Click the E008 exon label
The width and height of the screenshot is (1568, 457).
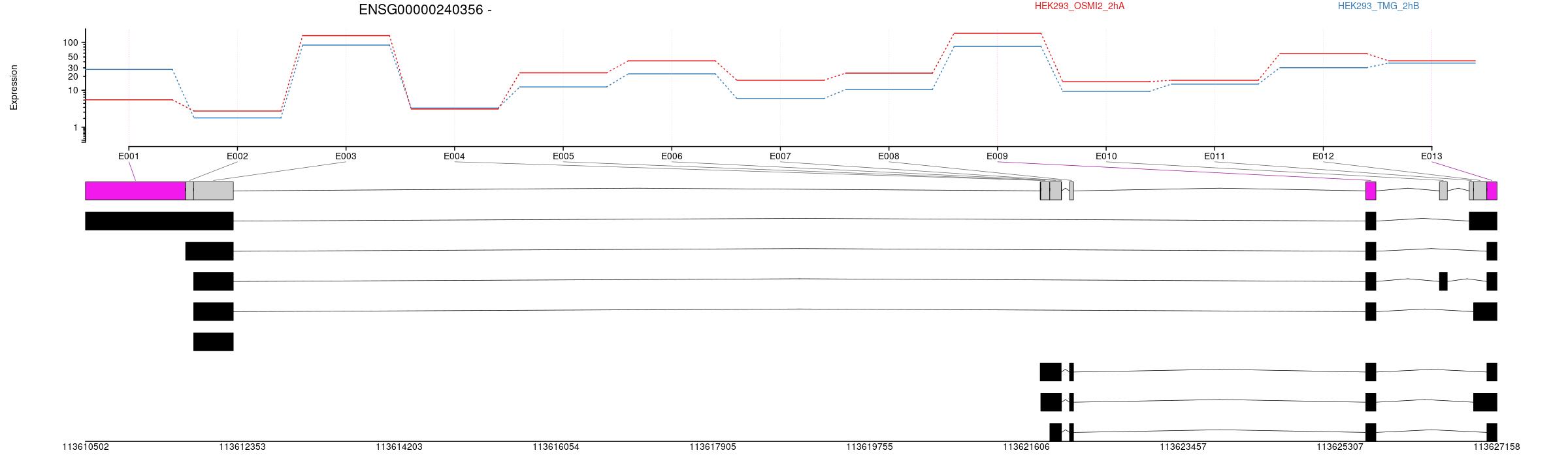click(x=889, y=156)
